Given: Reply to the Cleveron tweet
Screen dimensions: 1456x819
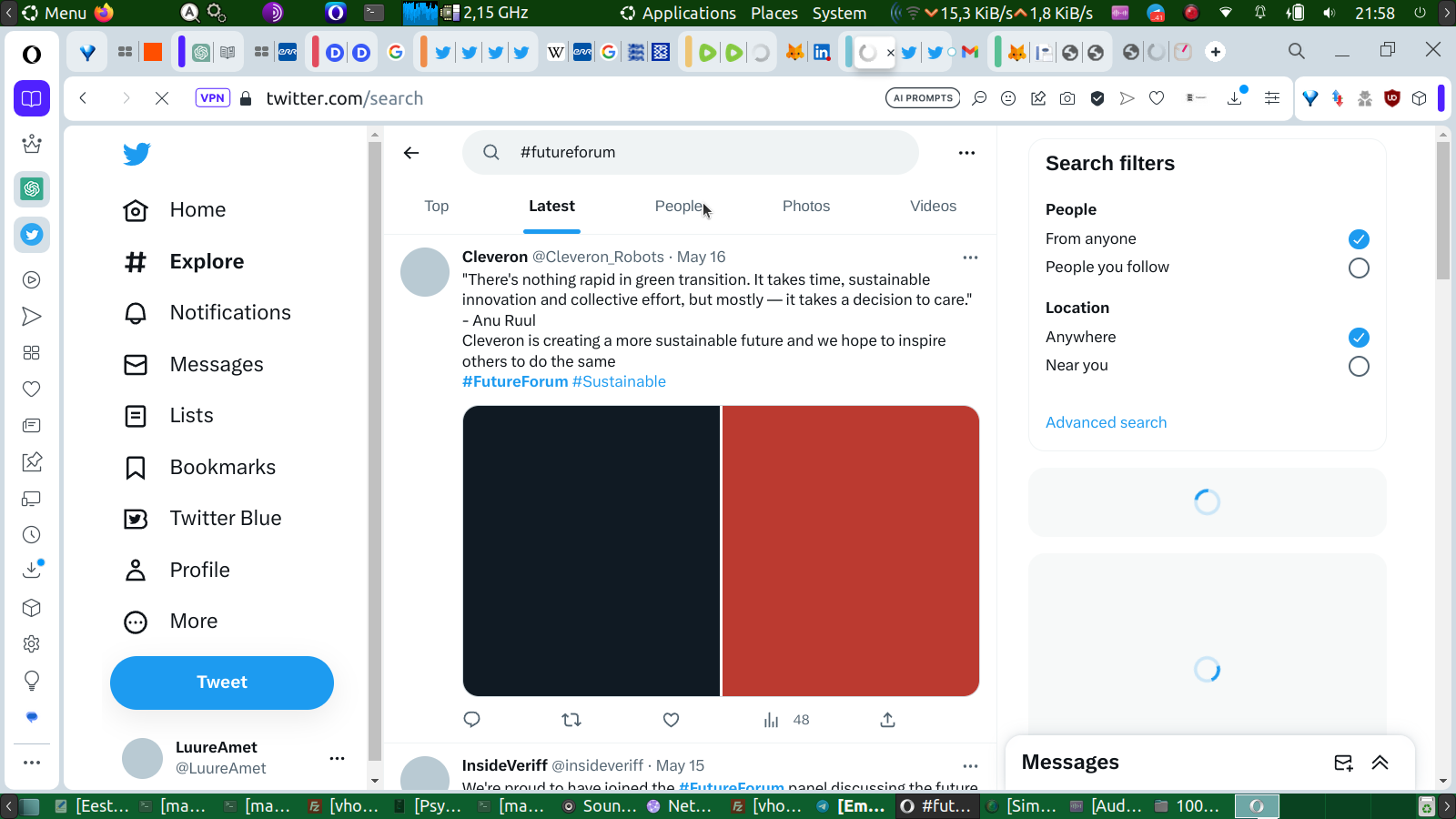Looking at the screenshot, I should click(x=471, y=720).
